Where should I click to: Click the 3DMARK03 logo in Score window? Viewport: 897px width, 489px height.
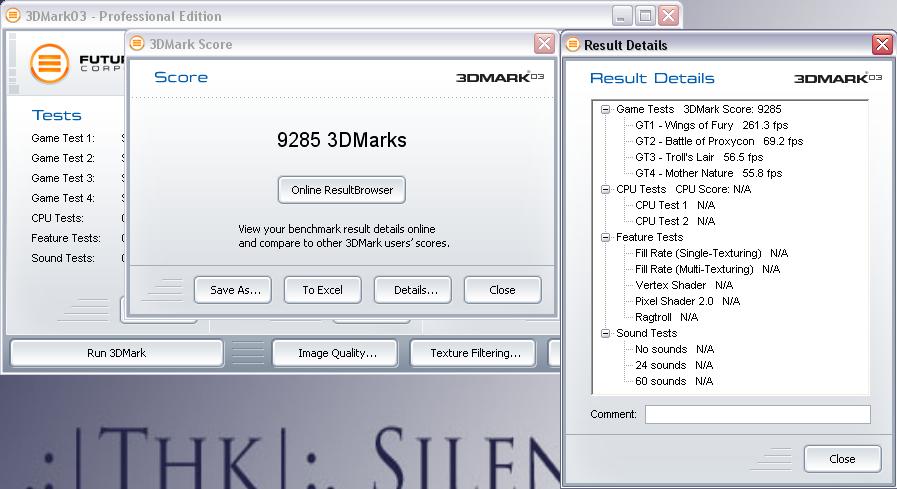coord(500,77)
